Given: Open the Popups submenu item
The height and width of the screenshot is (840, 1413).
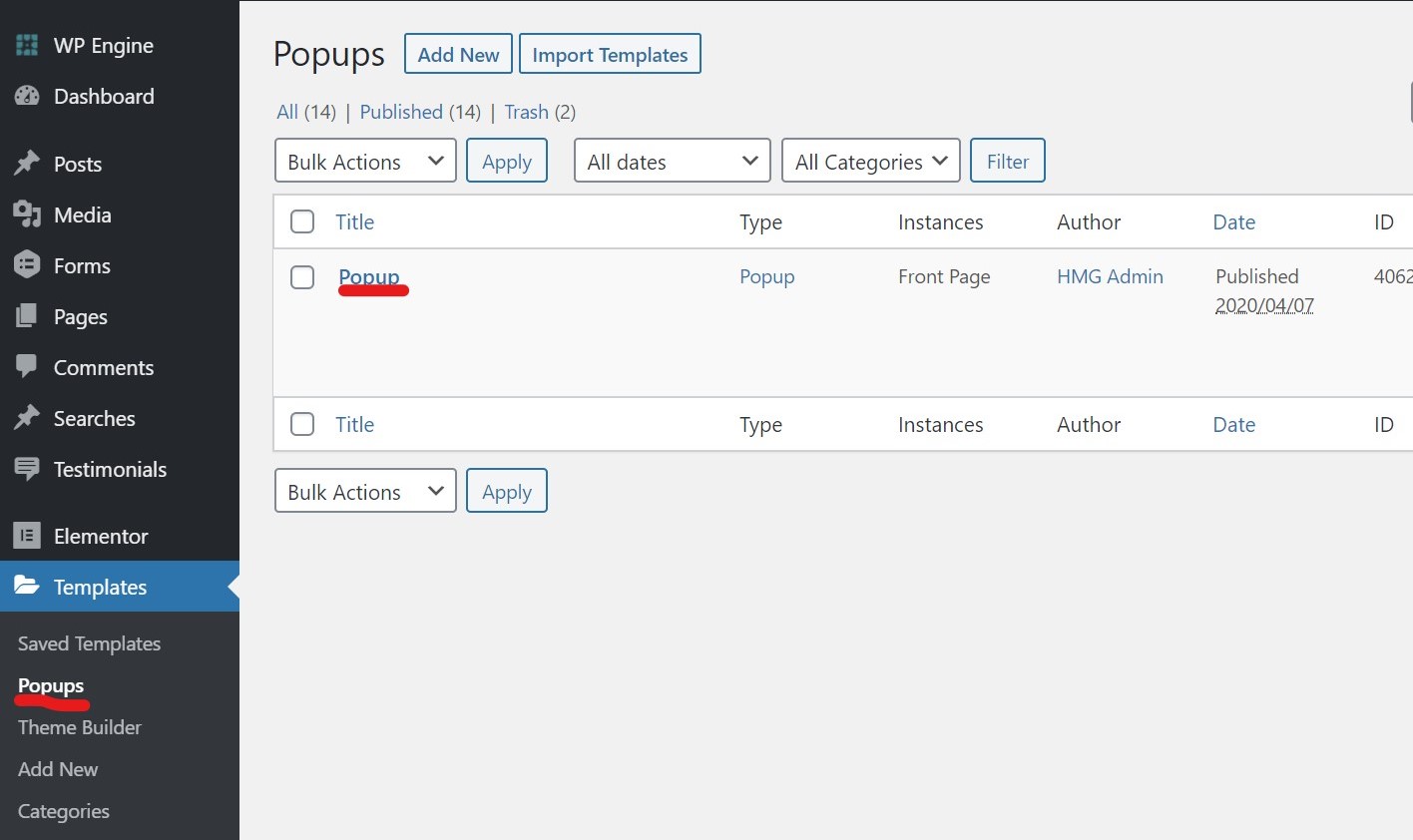Looking at the screenshot, I should click(51, 685).
